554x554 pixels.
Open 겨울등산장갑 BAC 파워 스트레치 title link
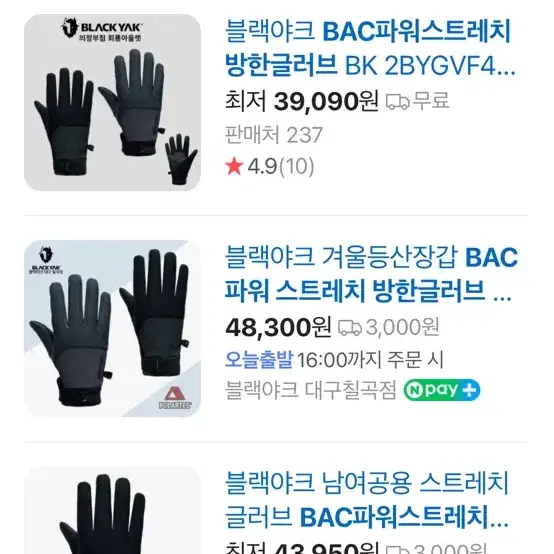(x=371, y=274)
